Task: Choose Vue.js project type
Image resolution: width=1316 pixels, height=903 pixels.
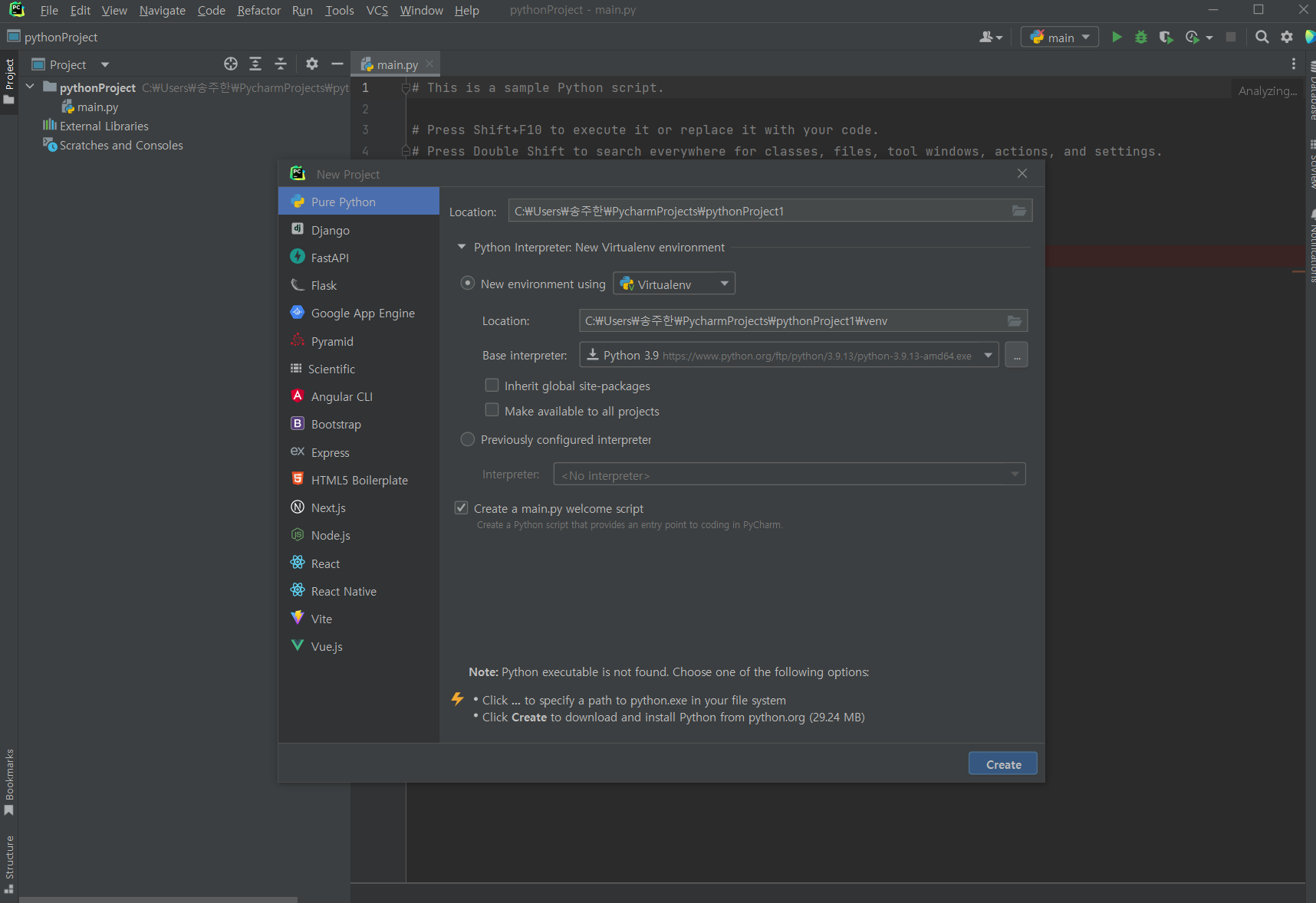Action: point(359,646)
